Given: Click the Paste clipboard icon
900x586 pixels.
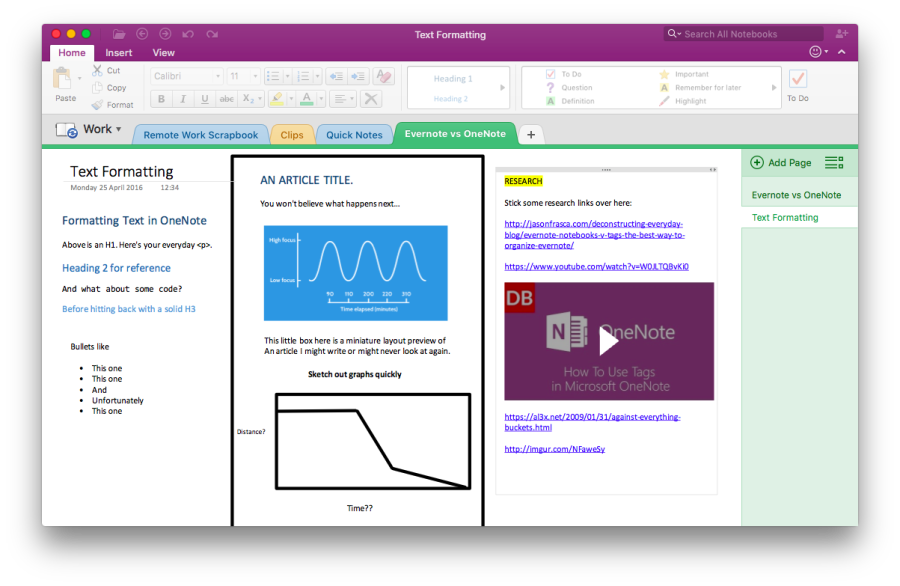Looking at the screenshot, I should (x=62, y=79).
